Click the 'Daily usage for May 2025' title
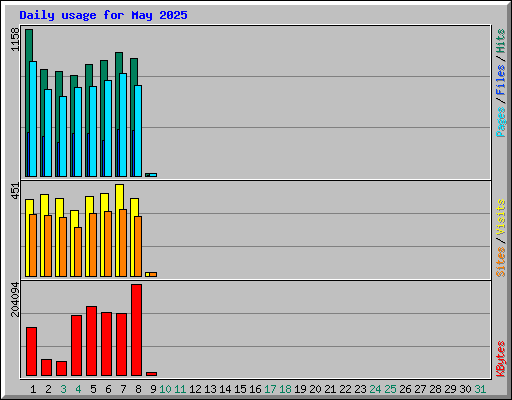This screenshot has height=400, width=512. 103,15
